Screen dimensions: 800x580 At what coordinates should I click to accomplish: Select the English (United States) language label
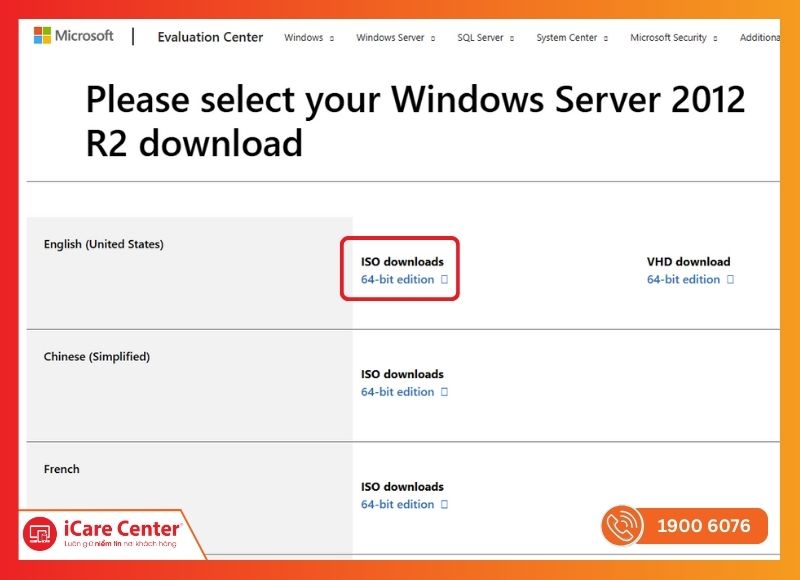(x=104, y=244)
